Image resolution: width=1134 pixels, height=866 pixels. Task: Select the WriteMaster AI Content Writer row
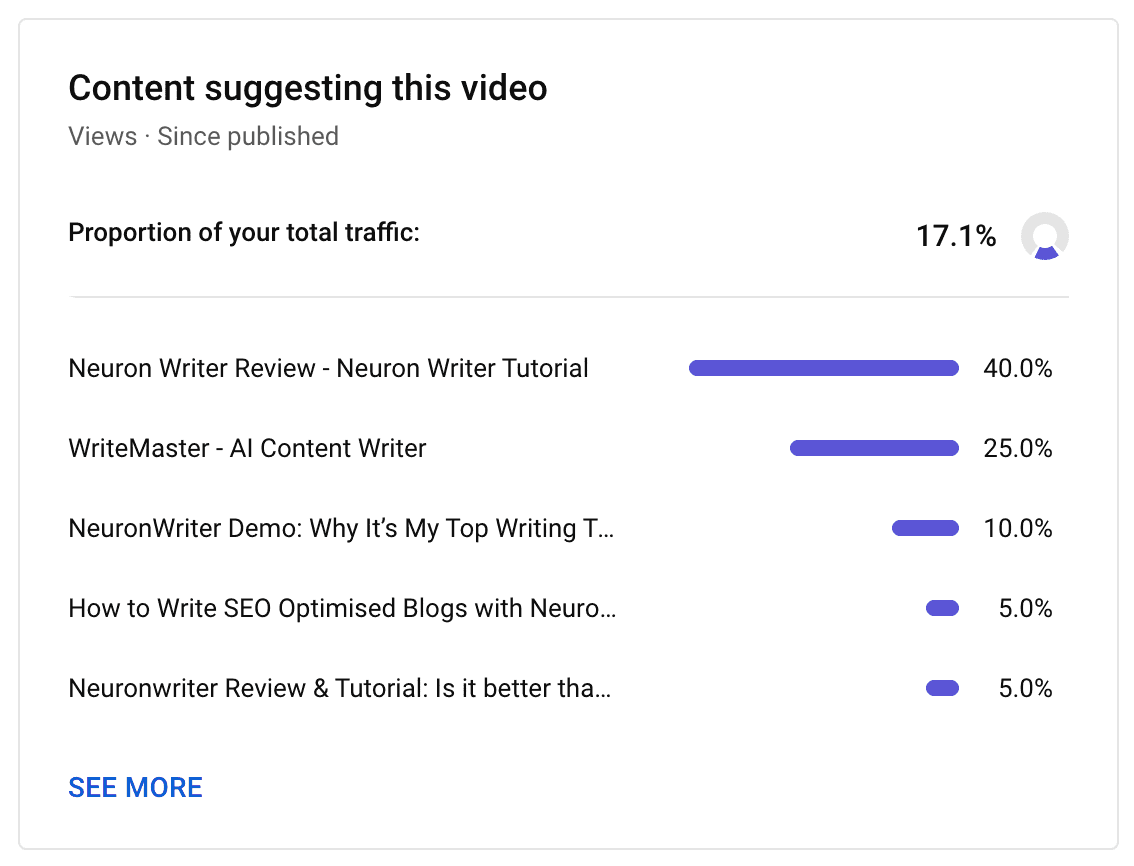(246, 448)
